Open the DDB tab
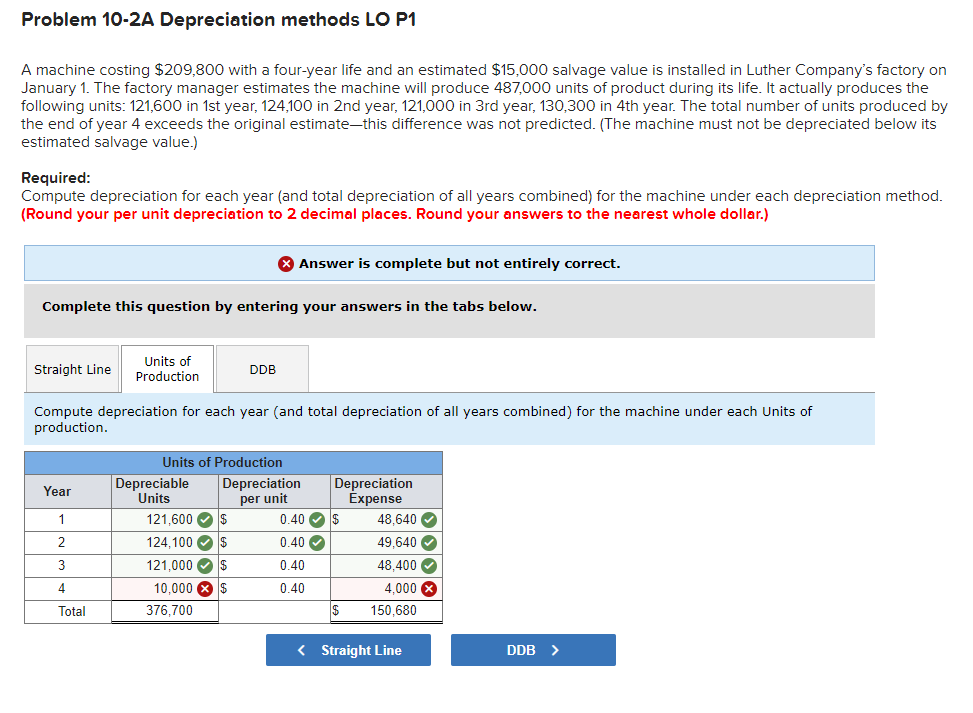The image size is (973, 713). coord(261,368)
